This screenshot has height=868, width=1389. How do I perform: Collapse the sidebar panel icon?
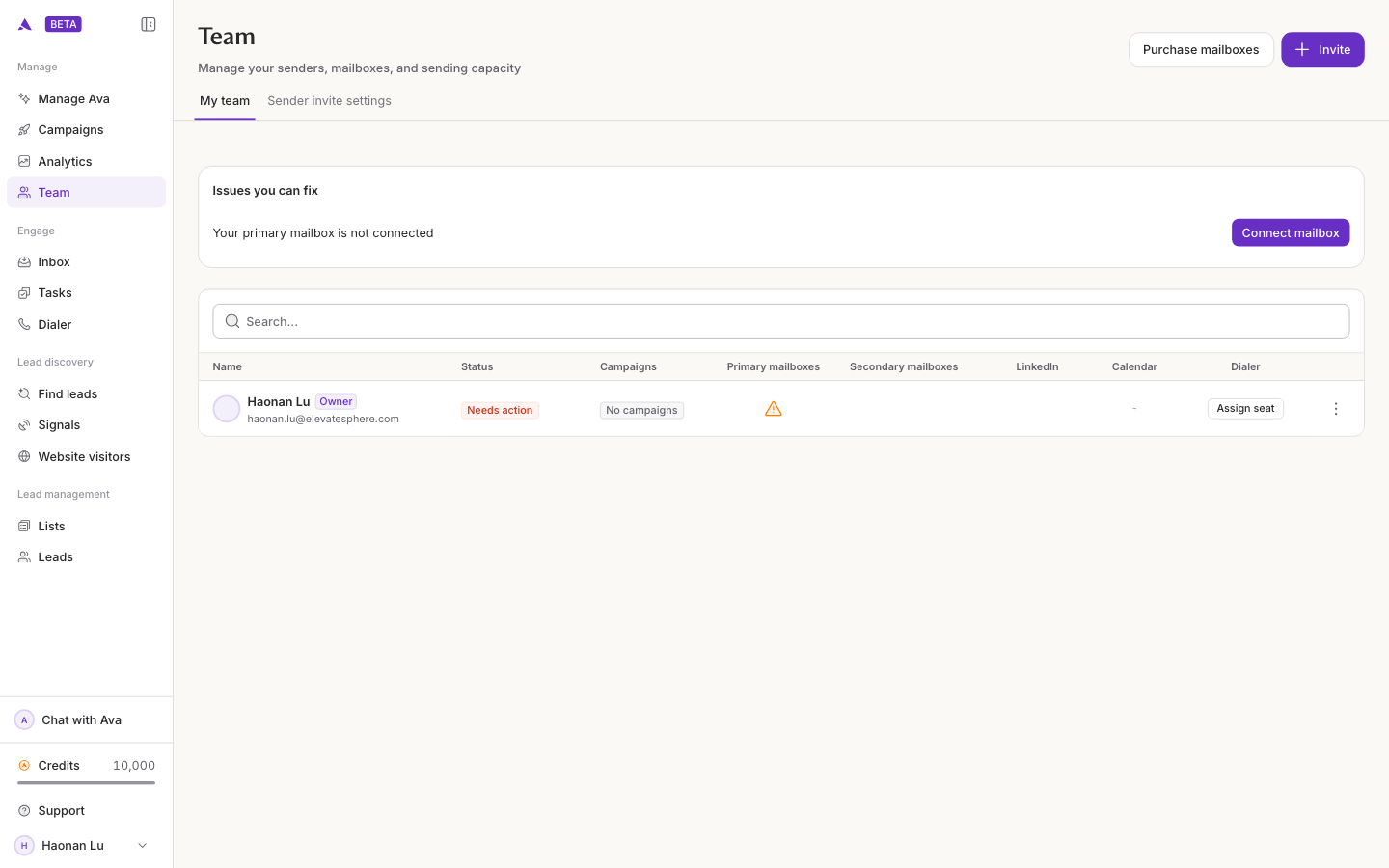[149, 24]
